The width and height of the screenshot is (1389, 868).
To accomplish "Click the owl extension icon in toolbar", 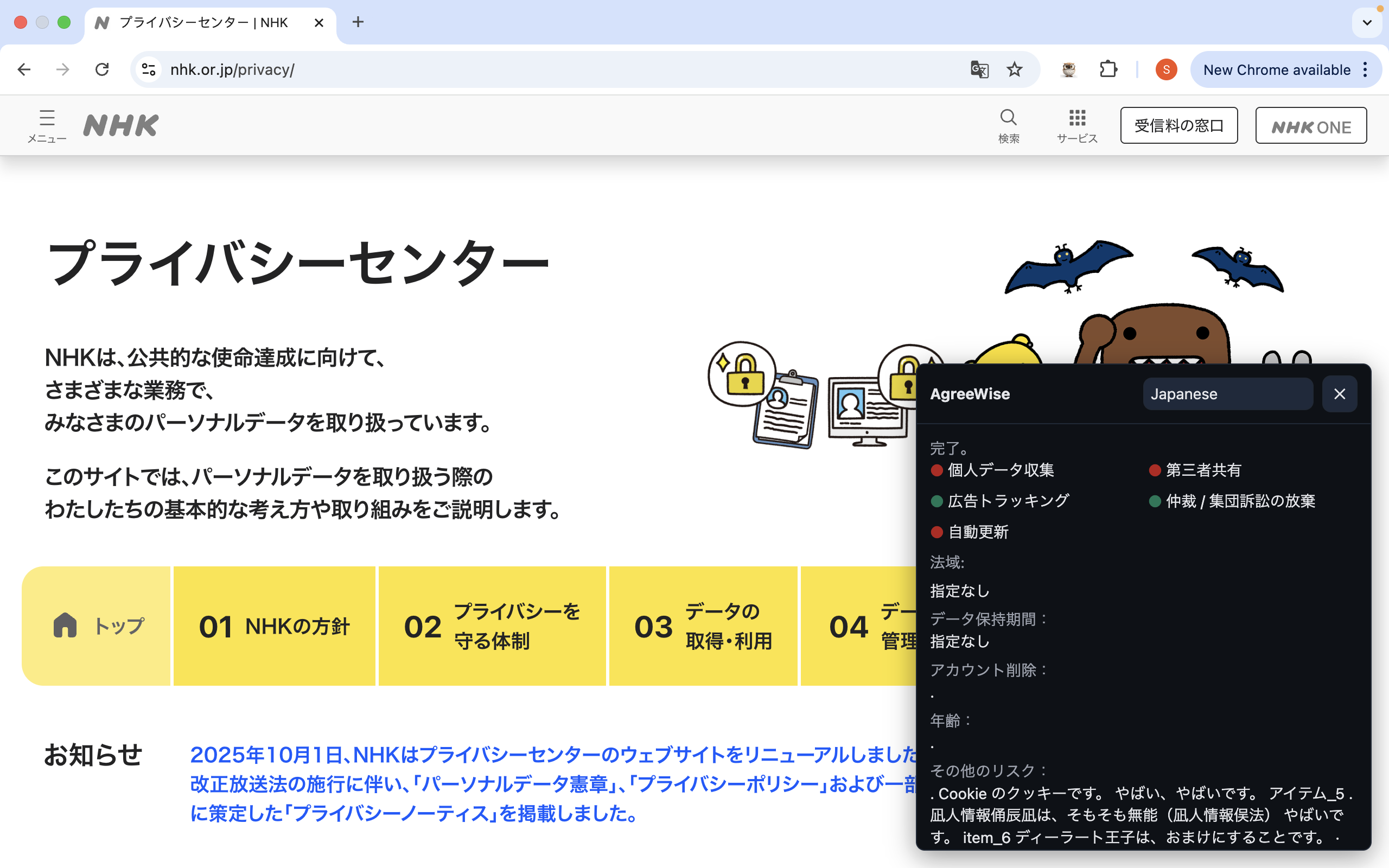I will point(1068,69).
